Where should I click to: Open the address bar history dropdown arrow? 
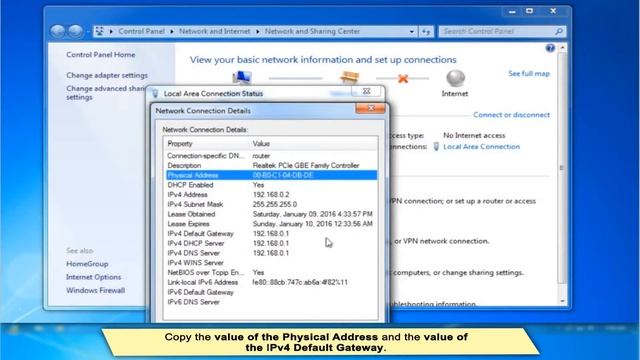(412, 31)
